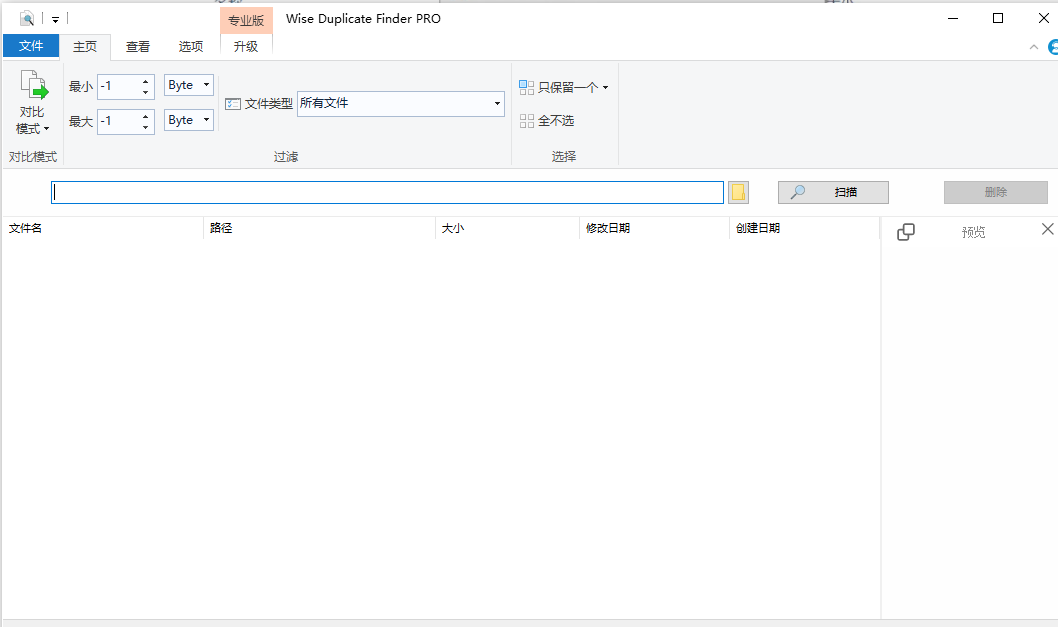Click the app icon in the title bar

click(x=26, y=18)
